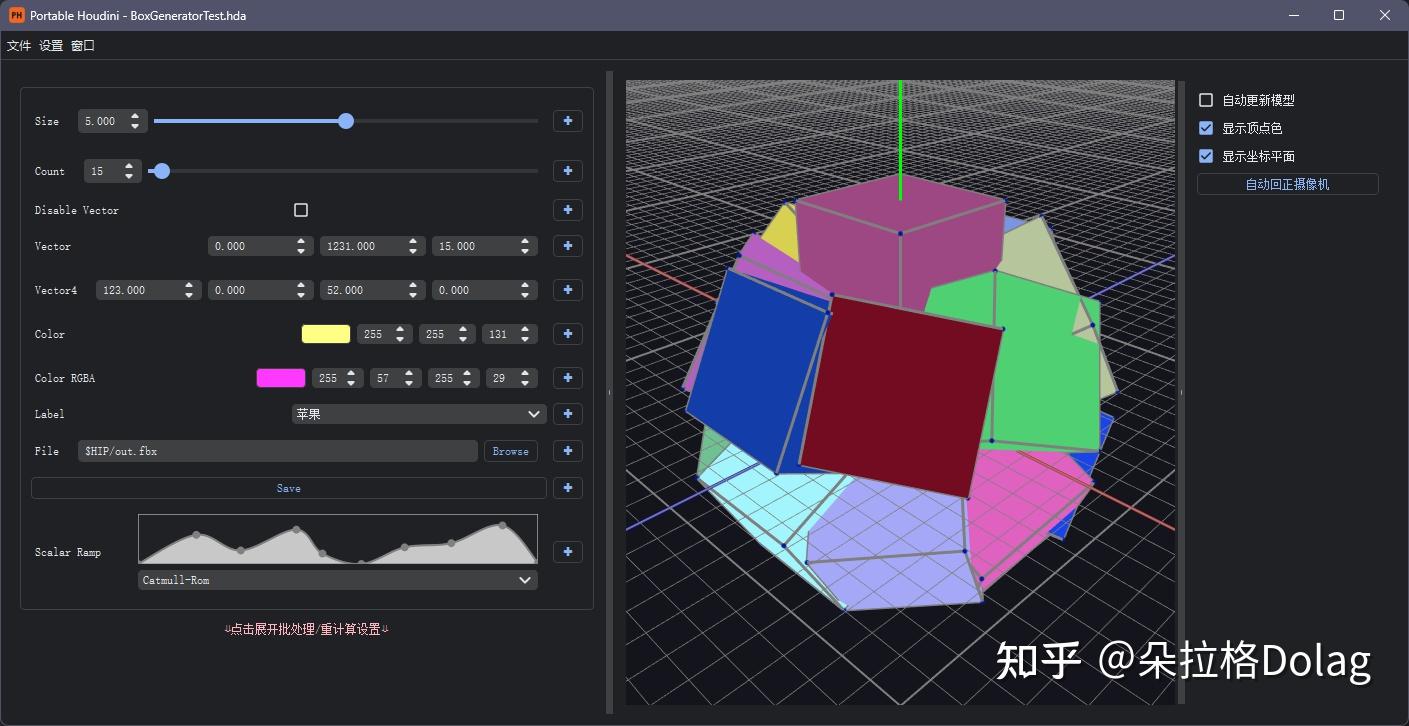Click the plus icon beside the Vector parameter

coord(567,245)
